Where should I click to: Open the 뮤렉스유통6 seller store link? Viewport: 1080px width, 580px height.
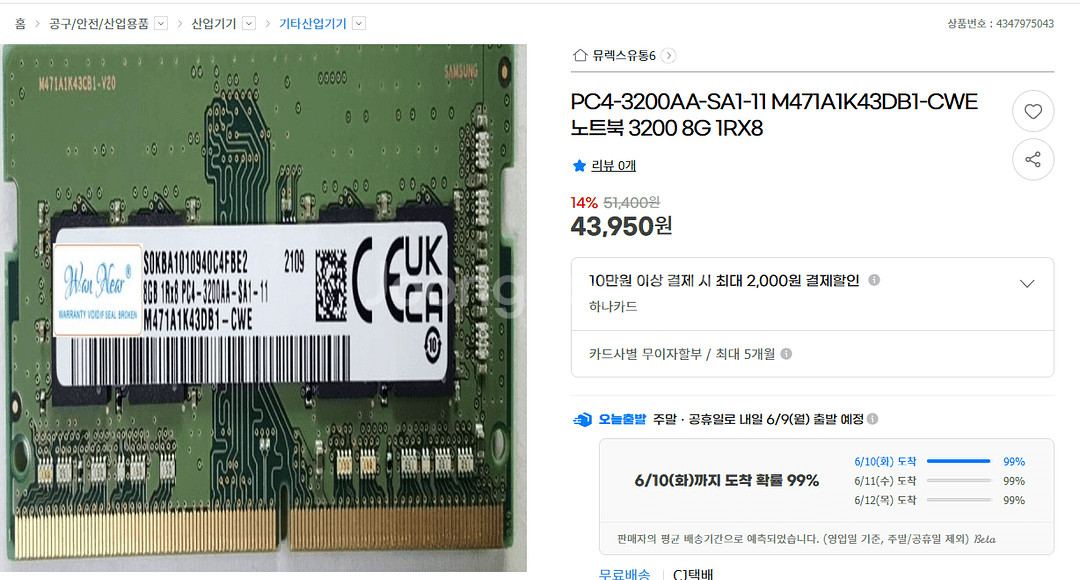point(624,55)
